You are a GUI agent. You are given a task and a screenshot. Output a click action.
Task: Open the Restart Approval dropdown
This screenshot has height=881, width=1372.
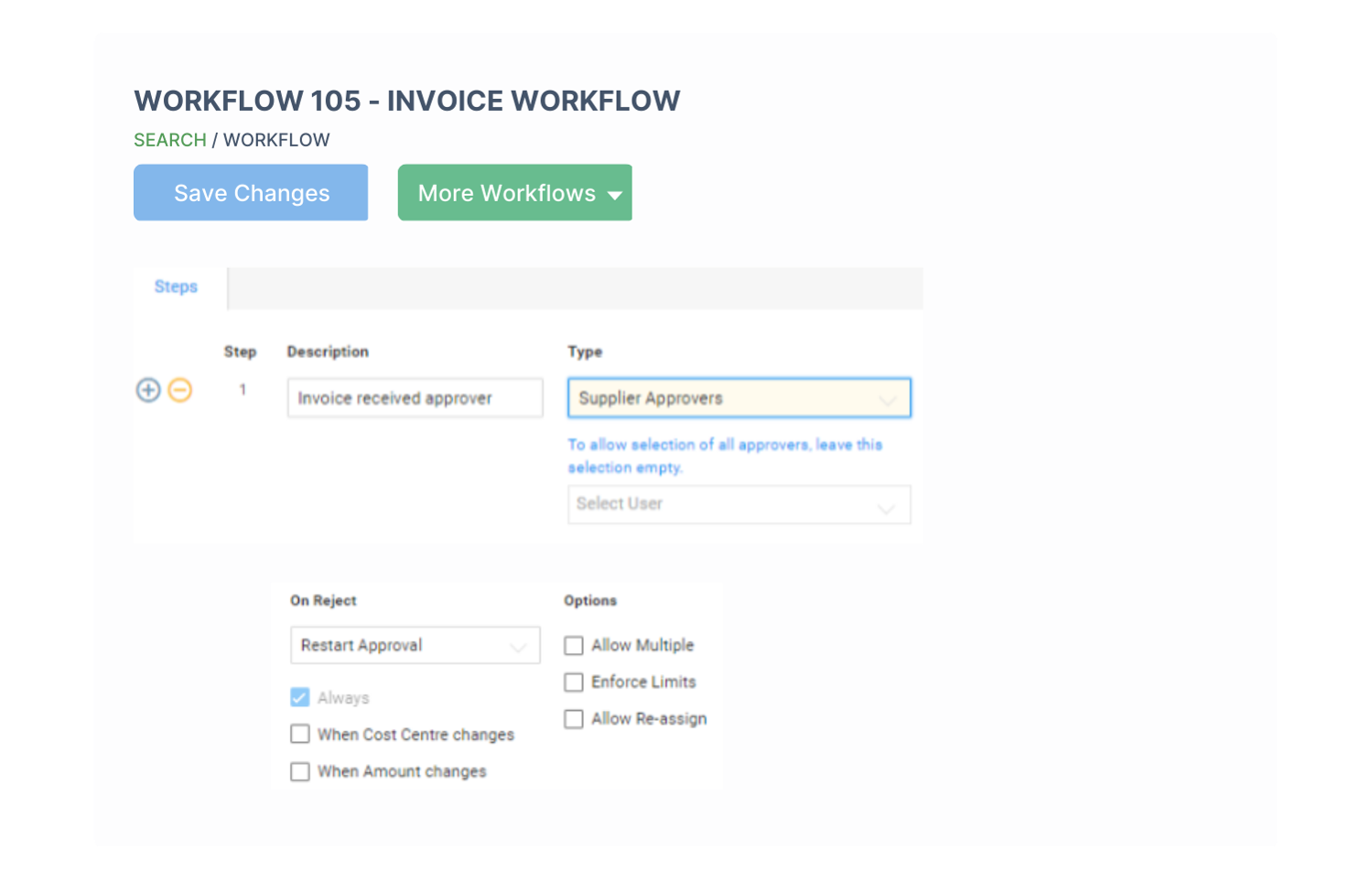416,645
